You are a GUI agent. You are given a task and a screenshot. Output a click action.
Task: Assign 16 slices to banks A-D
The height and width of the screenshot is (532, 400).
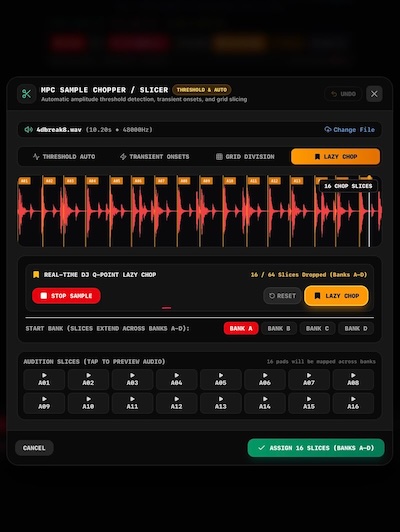coord(316,448)
